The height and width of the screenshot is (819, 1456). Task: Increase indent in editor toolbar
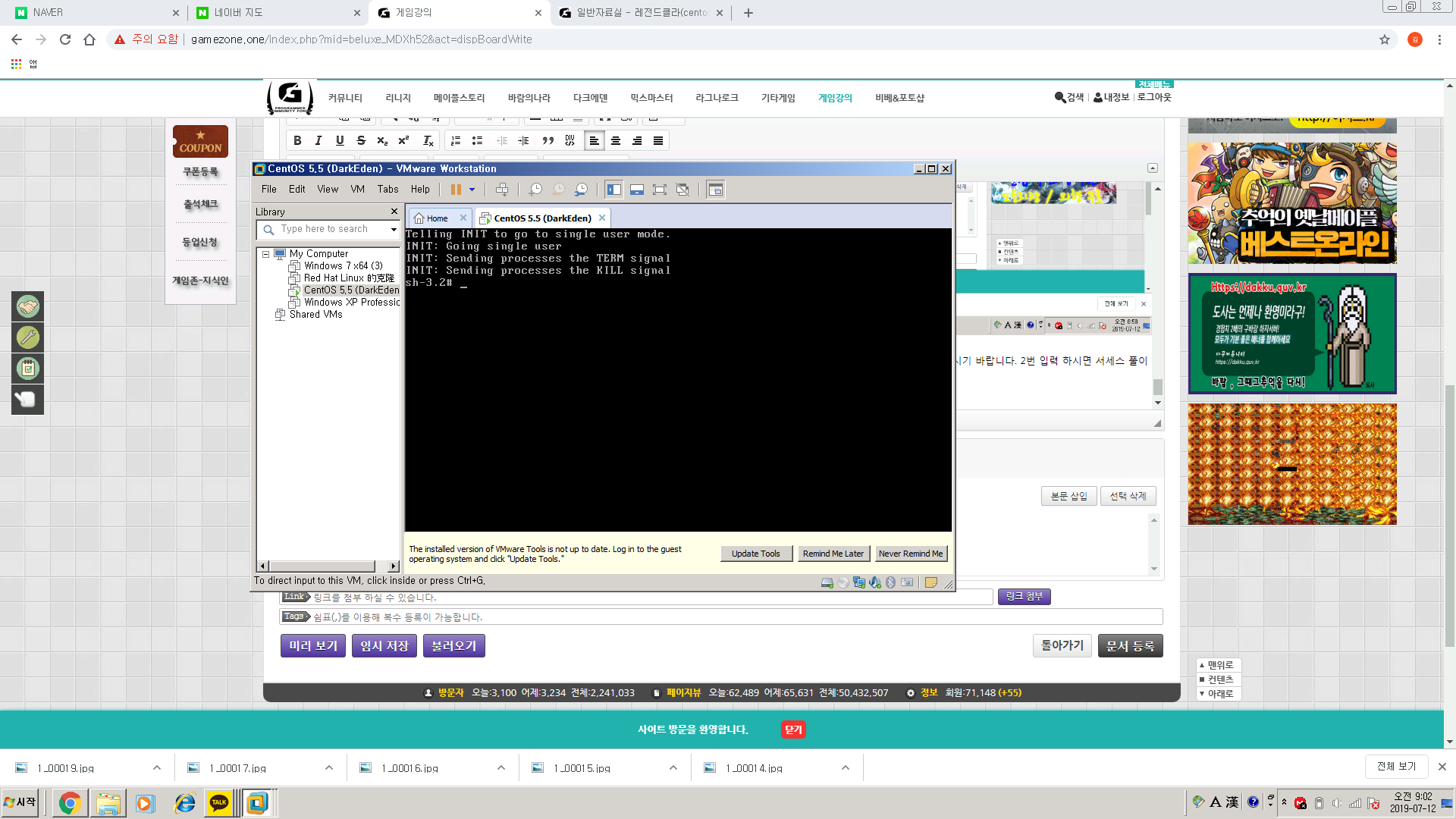(x=523, y=140)
